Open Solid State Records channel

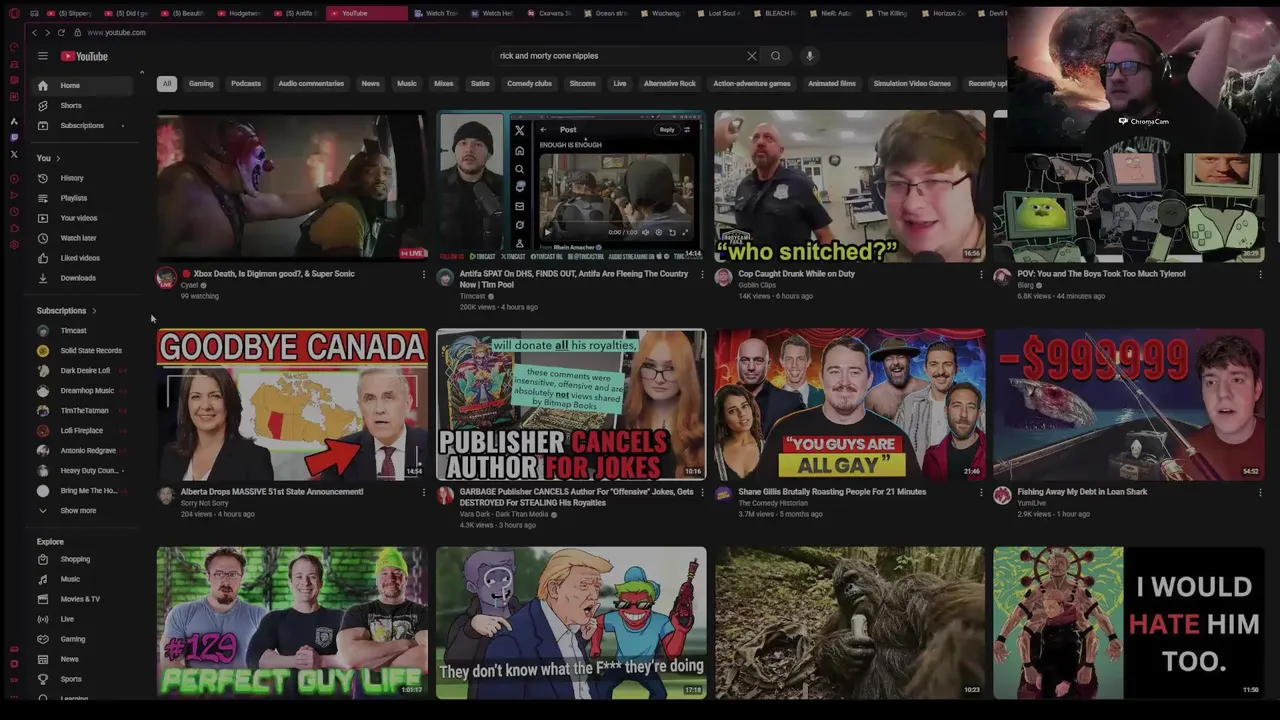pos(82,351)
